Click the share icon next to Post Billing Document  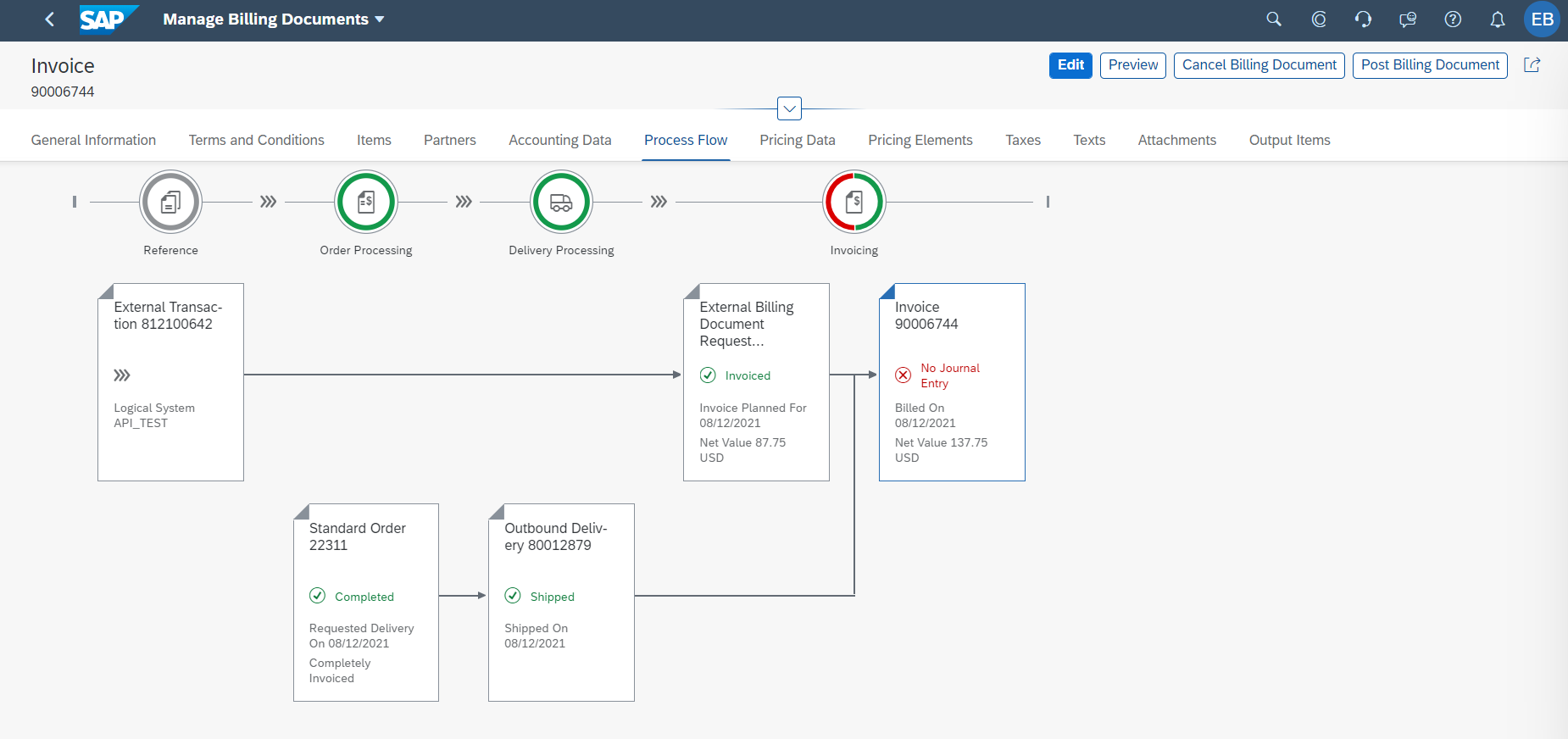pyautogui.click(x=1532, y=65)
